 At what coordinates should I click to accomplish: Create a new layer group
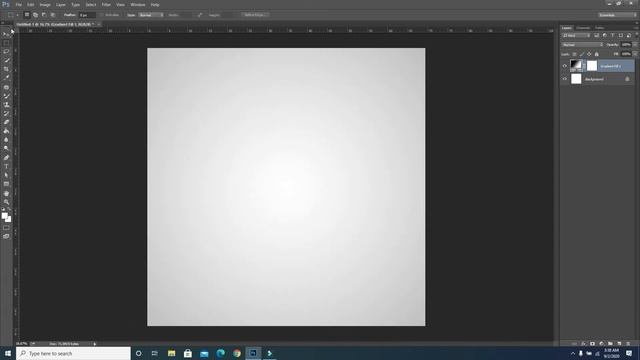coord(610,344)
